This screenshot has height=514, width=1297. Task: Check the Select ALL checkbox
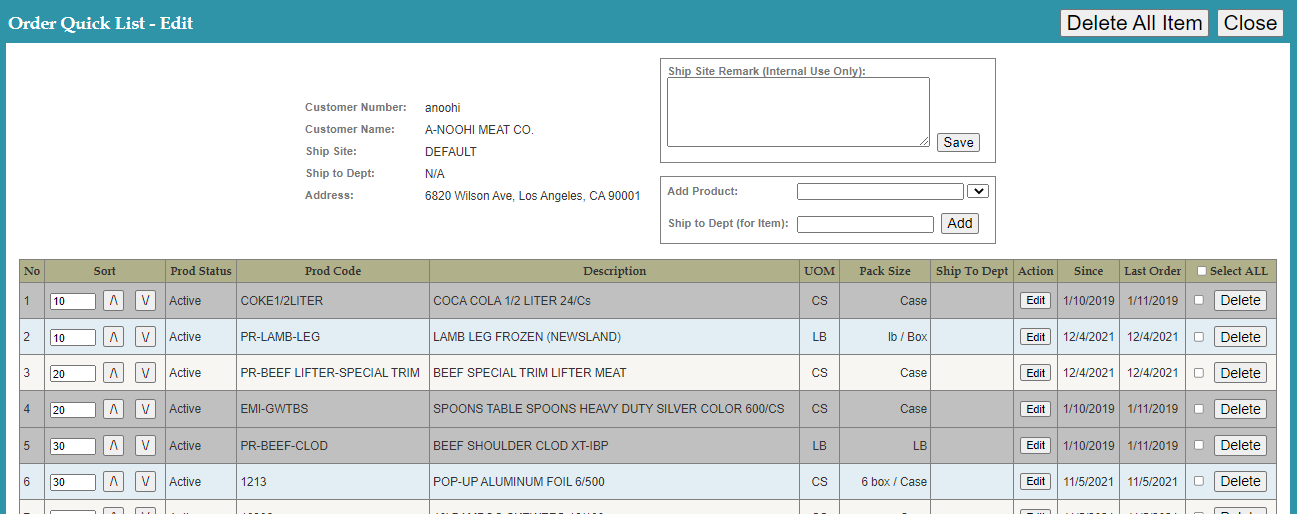[1202, 271]
